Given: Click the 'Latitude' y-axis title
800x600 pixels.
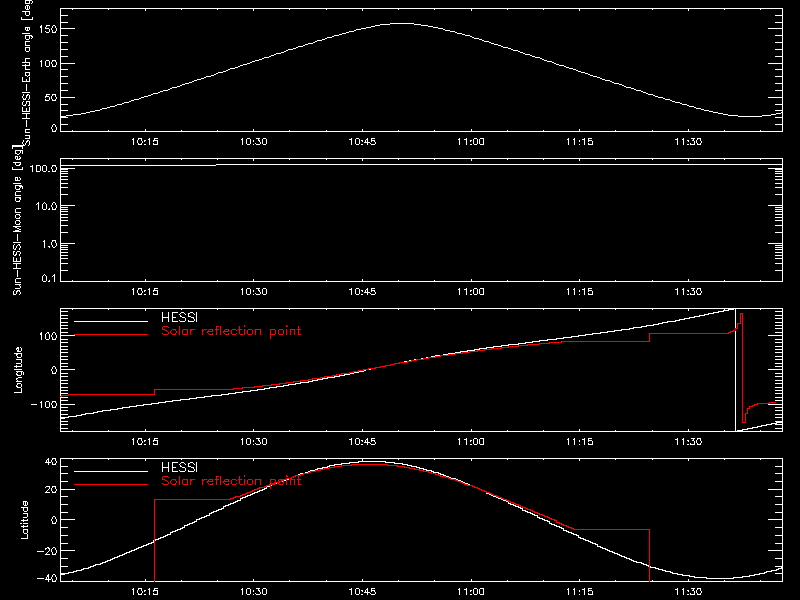Looking at the screenshot, I should 24,520.
